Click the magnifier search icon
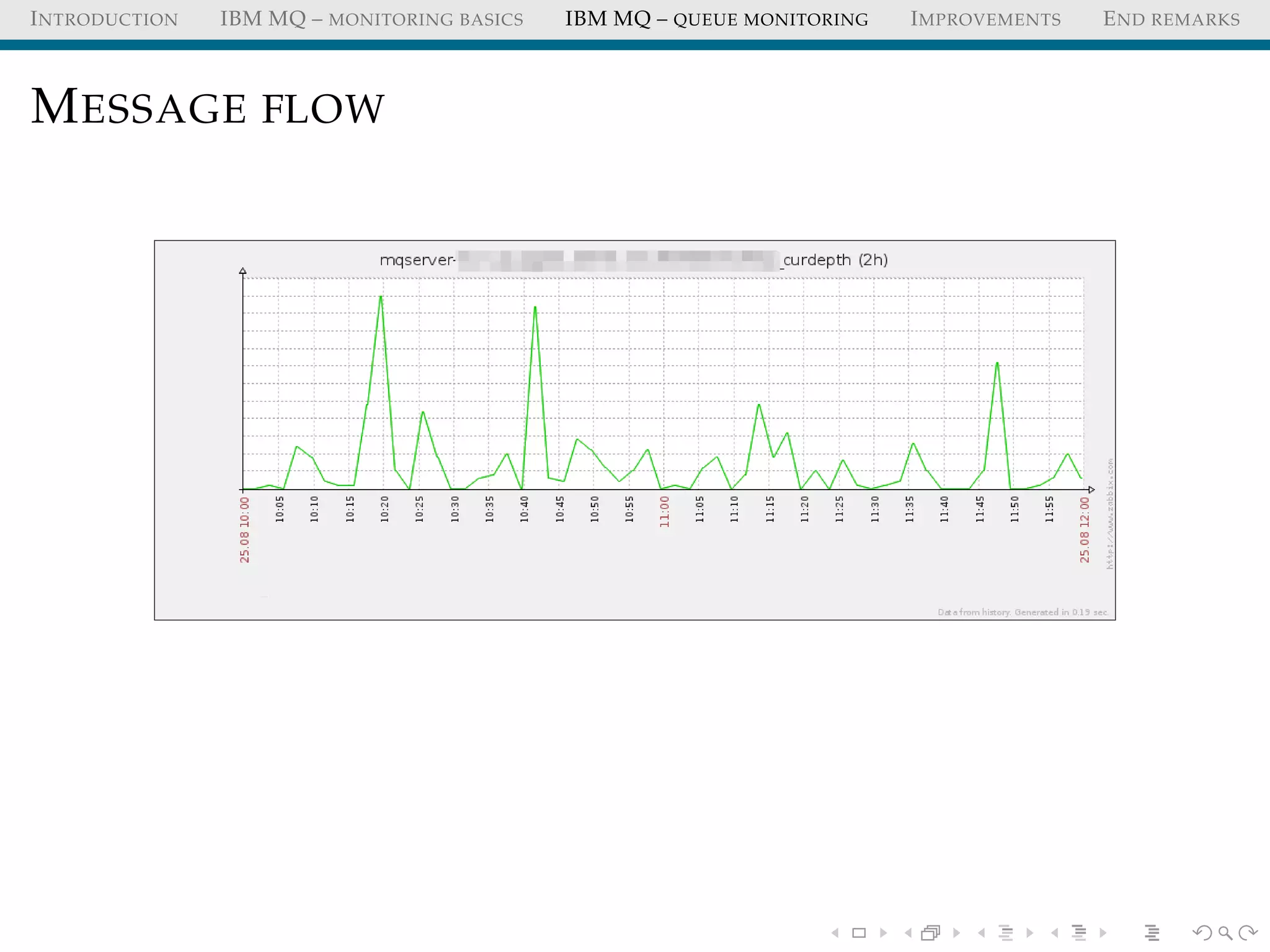 click(x=1225, y=933)
